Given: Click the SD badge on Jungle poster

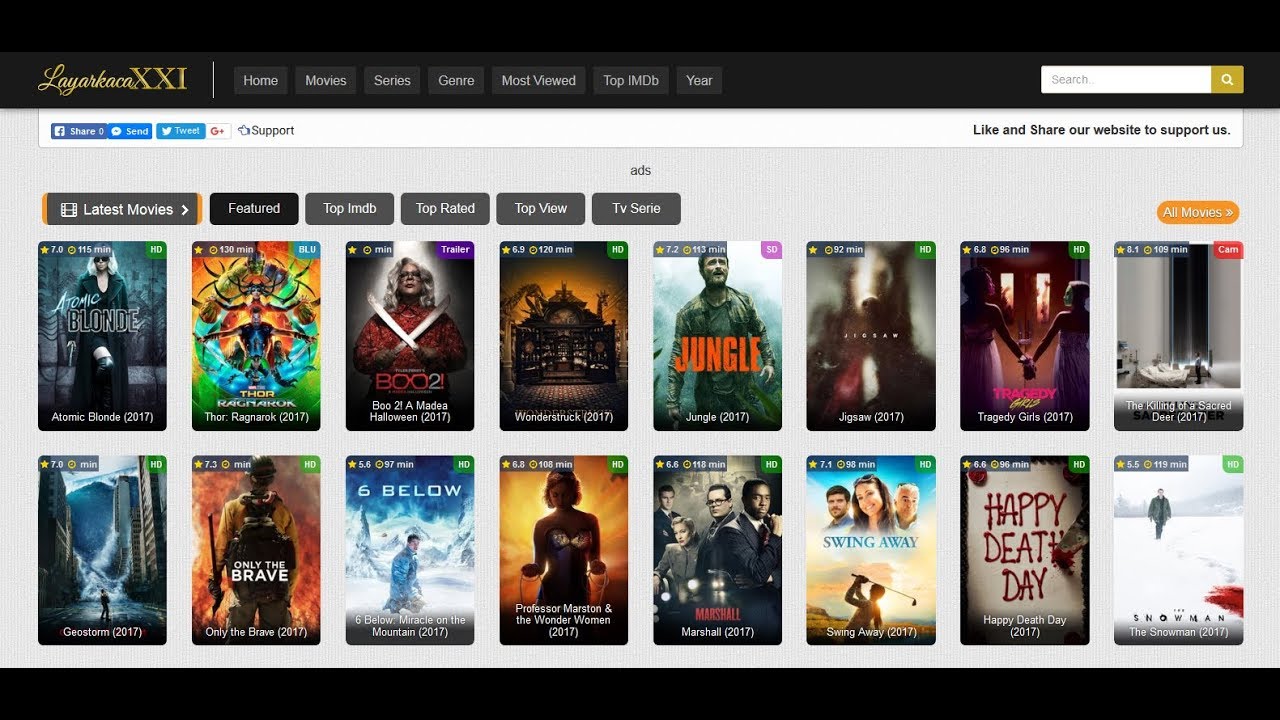Looking at the screenshot, I should click(x=771, y=249).
